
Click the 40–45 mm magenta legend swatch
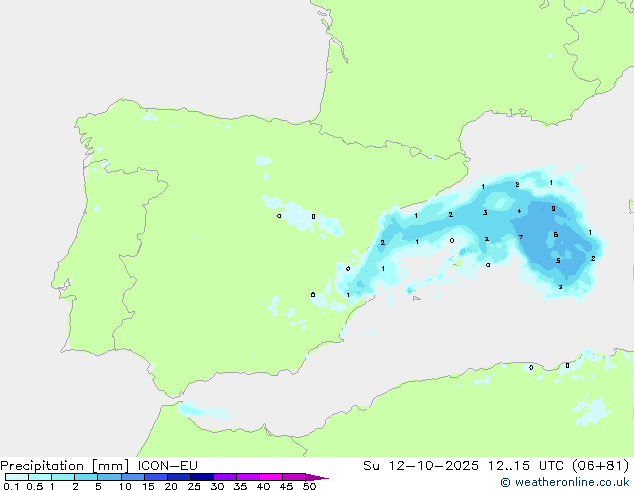click(271, 477)
